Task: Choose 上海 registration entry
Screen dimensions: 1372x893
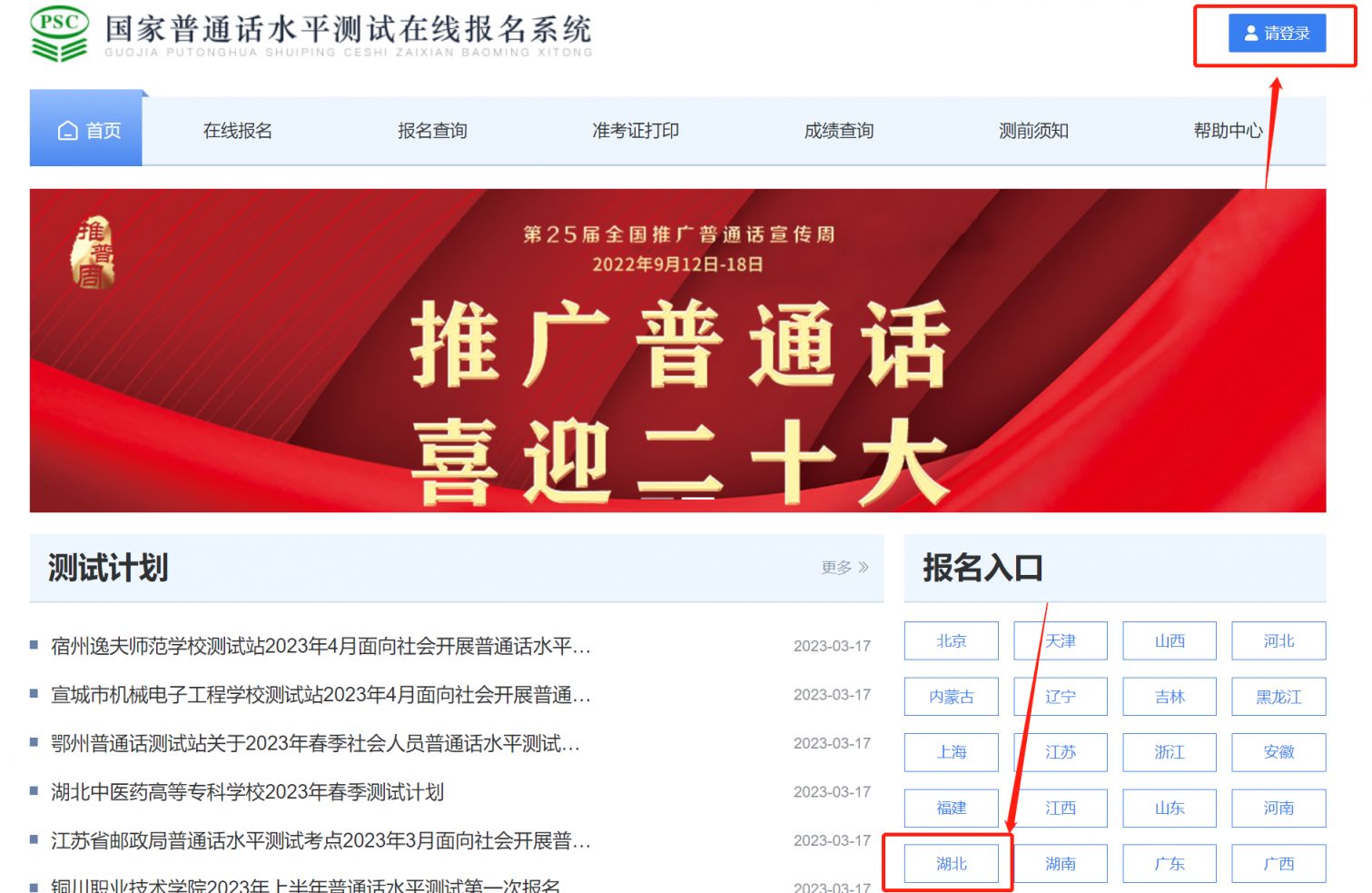Action: 951,752
